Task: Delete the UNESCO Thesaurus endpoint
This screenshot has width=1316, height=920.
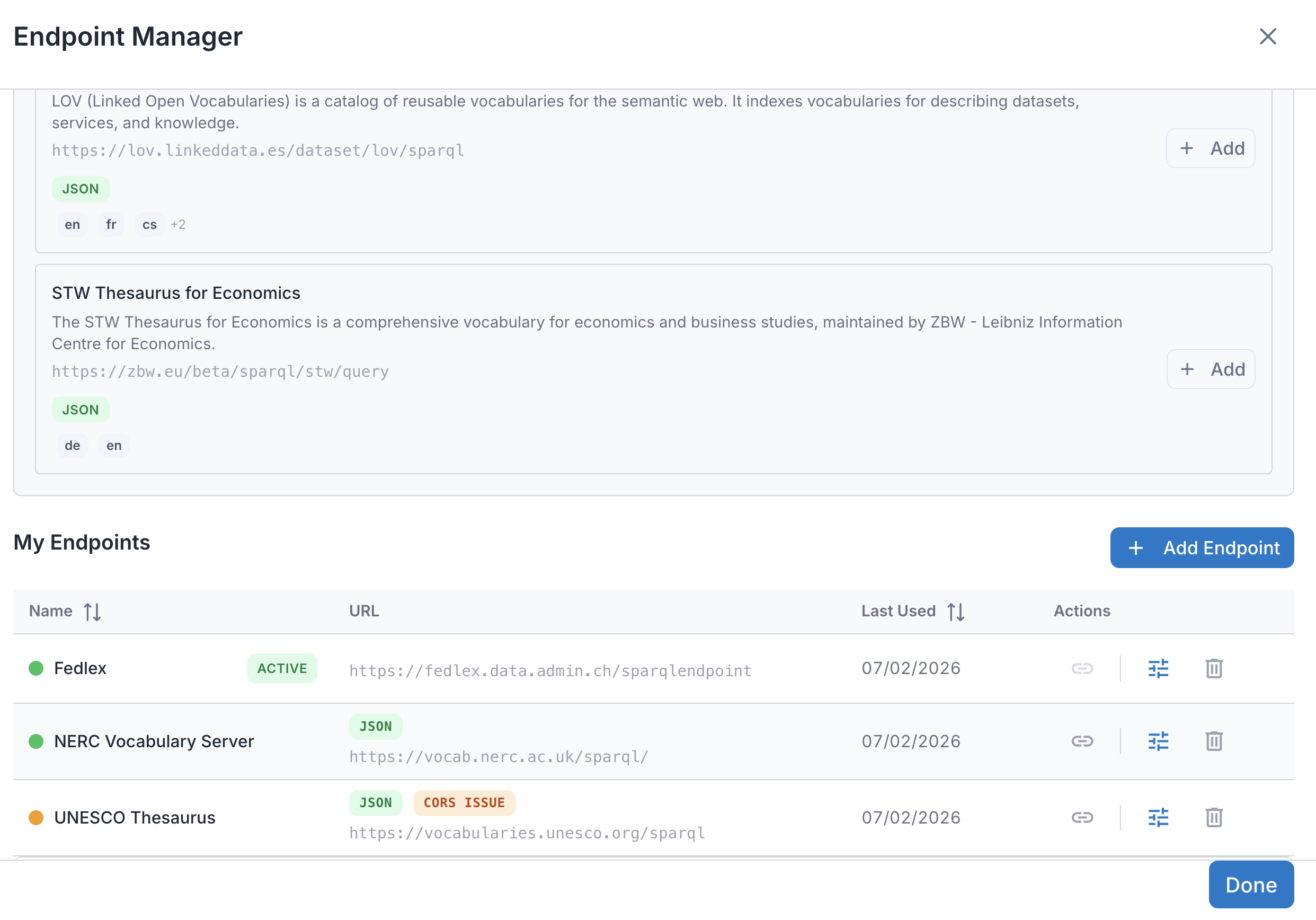Action: coord(1214,817)
